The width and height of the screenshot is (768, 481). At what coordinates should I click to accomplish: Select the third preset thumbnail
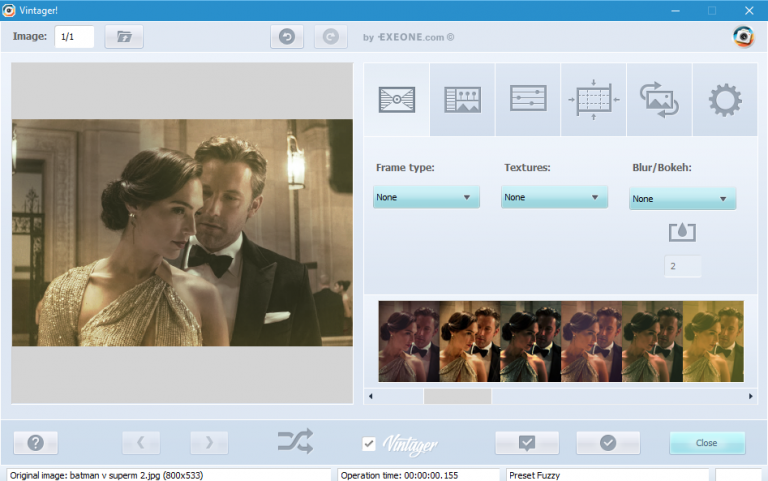click(530, 341)
